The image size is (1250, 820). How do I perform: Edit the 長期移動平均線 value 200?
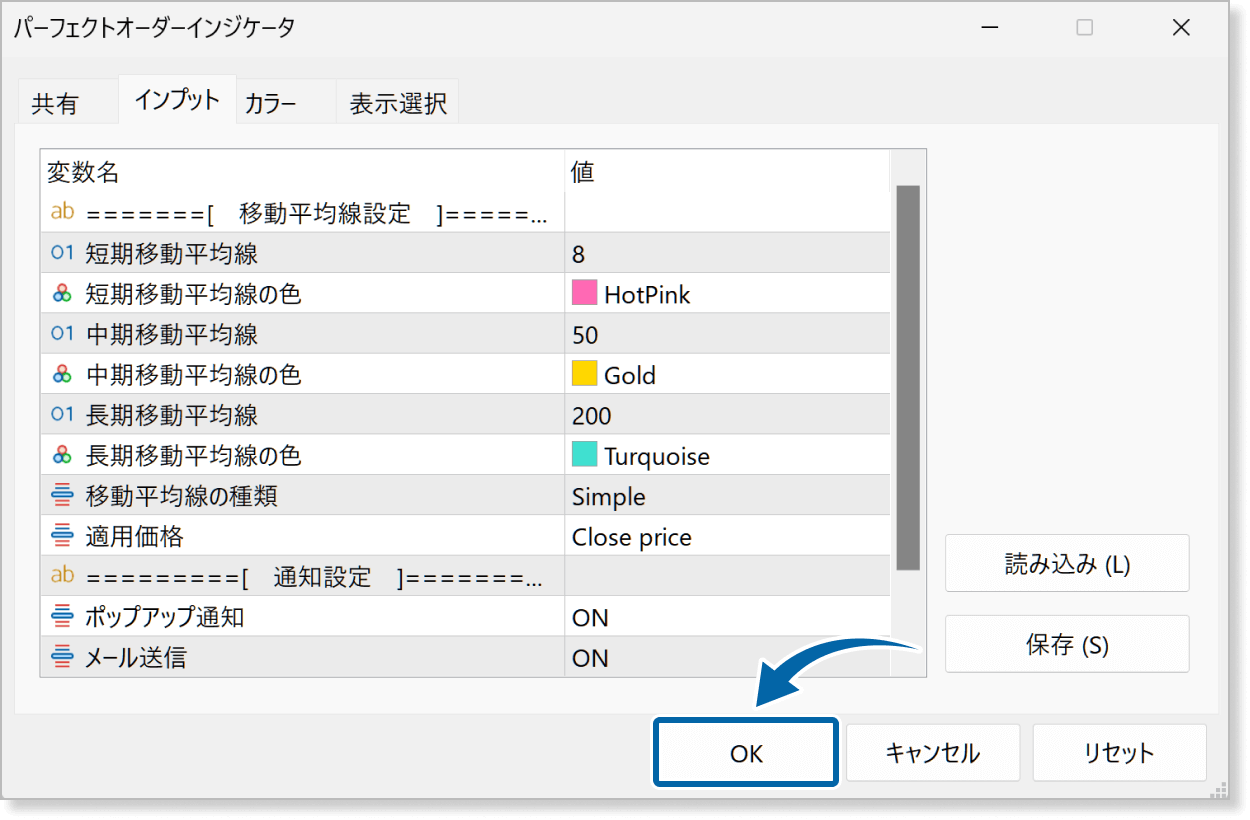click(x=726, y=416)
